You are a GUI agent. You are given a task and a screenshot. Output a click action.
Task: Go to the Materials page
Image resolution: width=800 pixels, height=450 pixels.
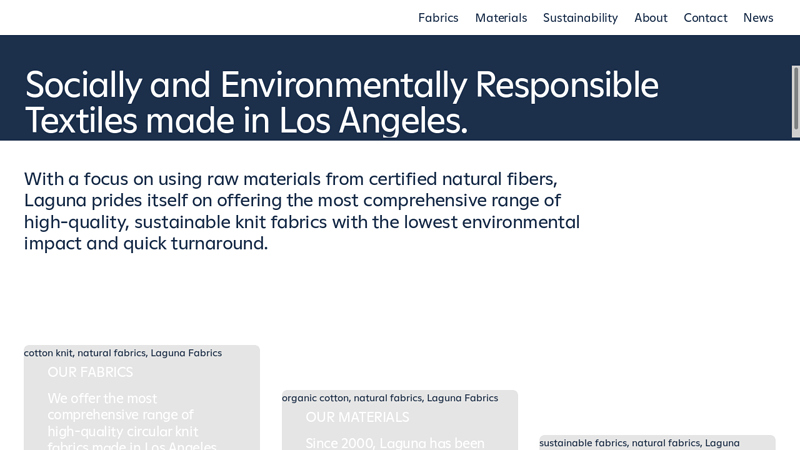click(501, 18)
